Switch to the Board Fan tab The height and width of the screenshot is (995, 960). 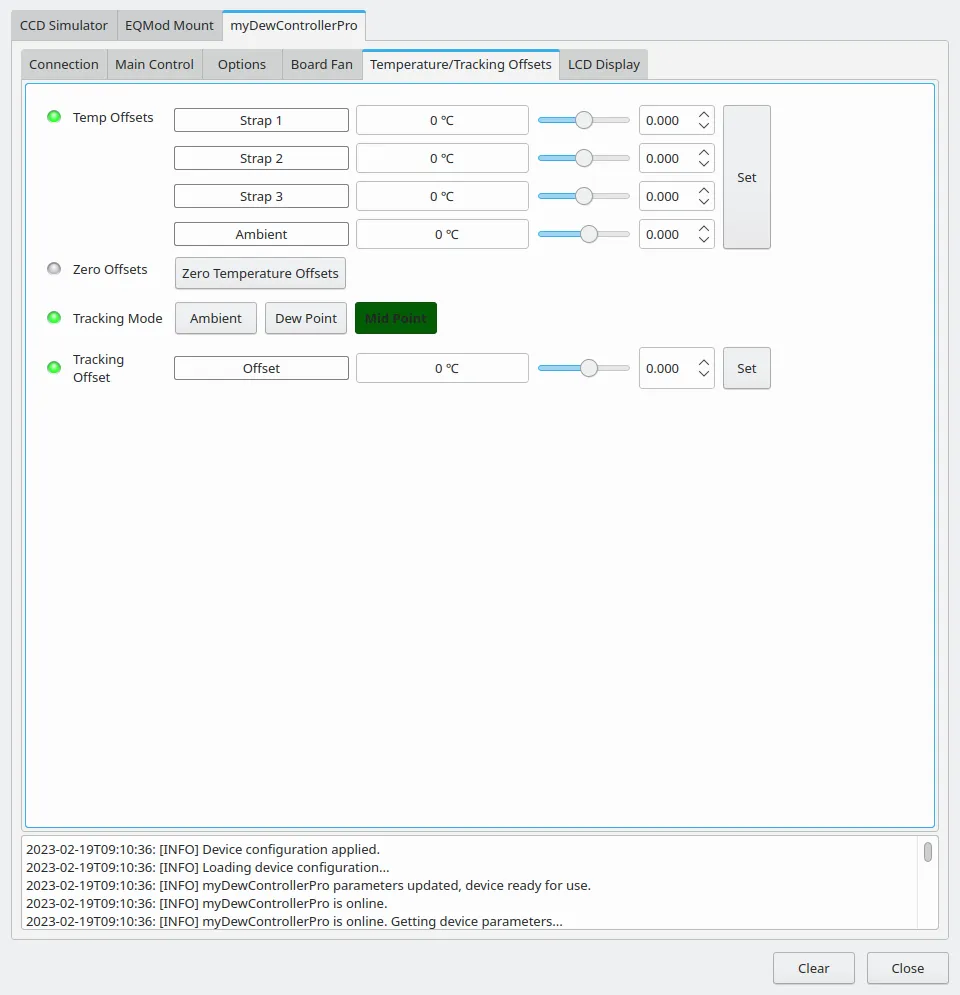point(322,64)
